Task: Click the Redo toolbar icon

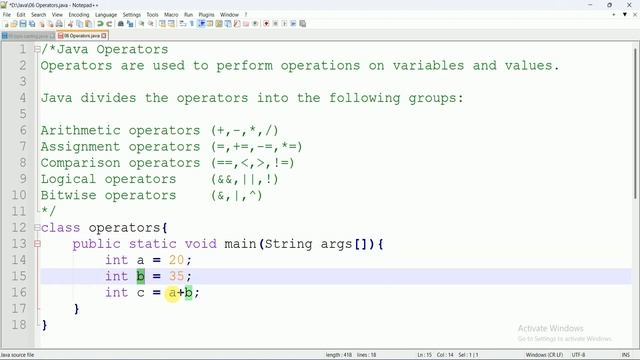Action: [x=109, y=24]
